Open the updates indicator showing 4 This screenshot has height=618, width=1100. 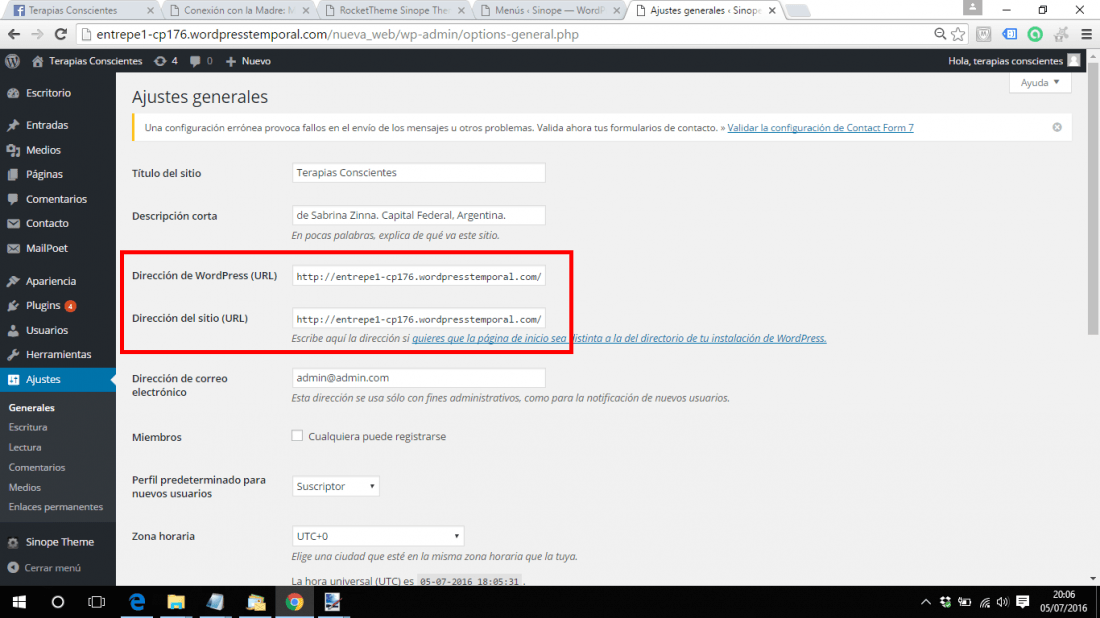[166, 61]
